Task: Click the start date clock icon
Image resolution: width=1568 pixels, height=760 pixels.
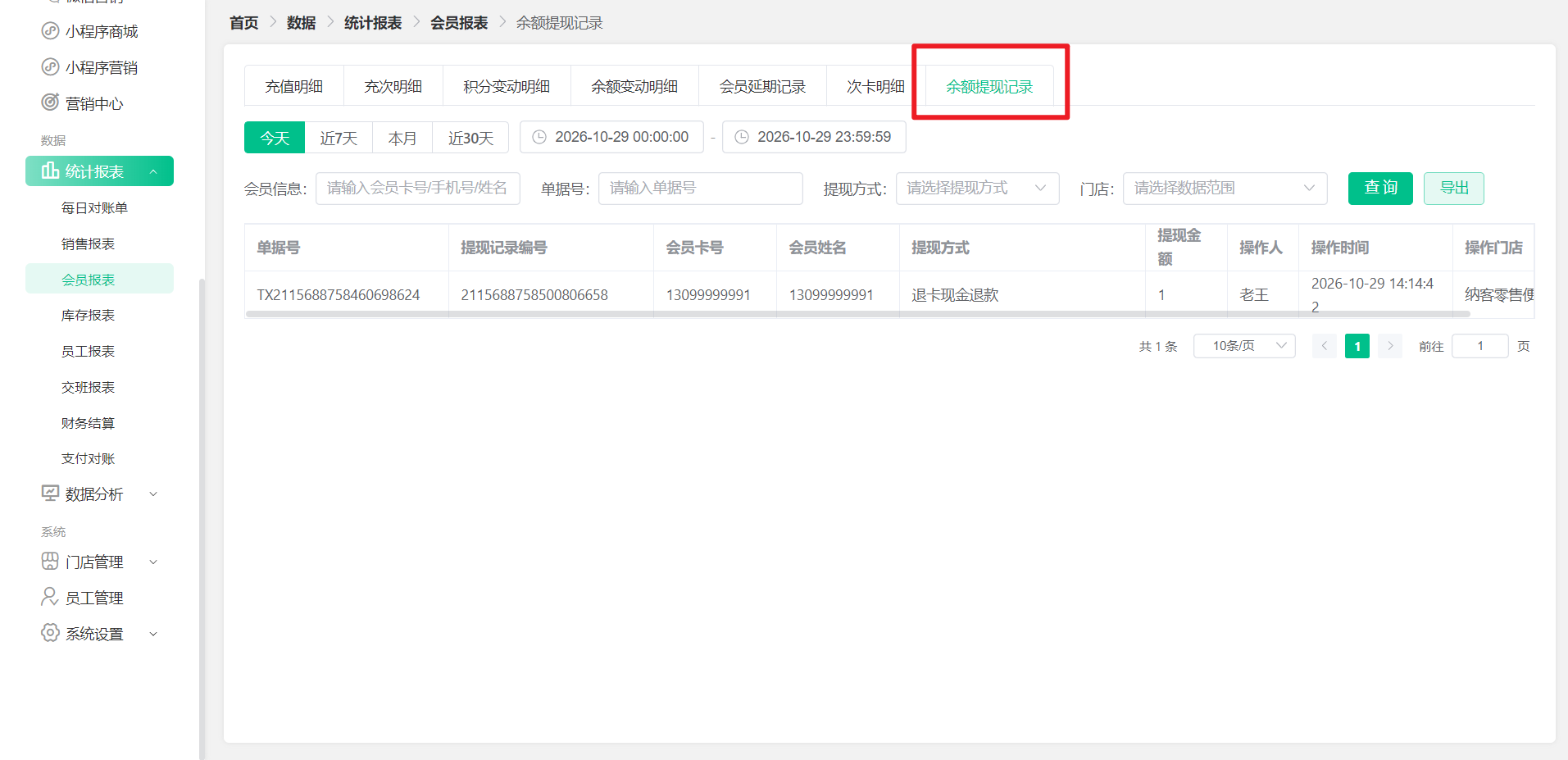Action: 539,137
